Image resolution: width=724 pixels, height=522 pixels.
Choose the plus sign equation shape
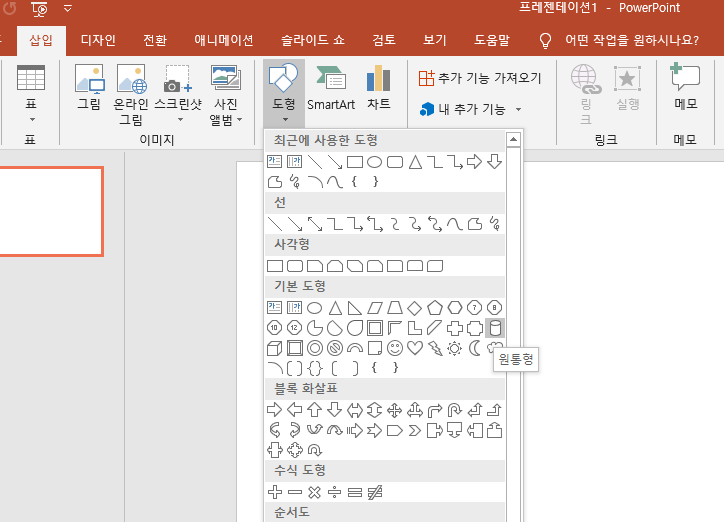pyautogui.click(x=275, y=492)
